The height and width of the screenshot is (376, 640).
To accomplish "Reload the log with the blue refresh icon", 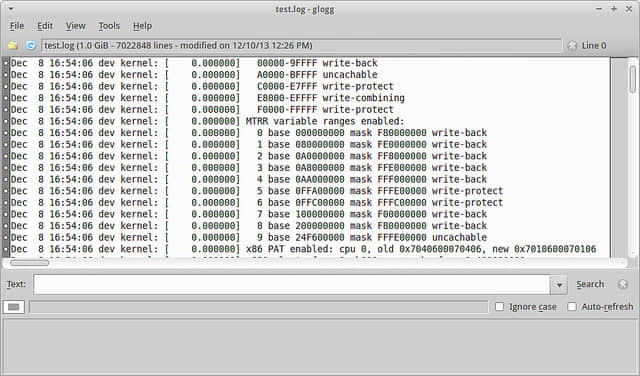I will tap(31, 45).
